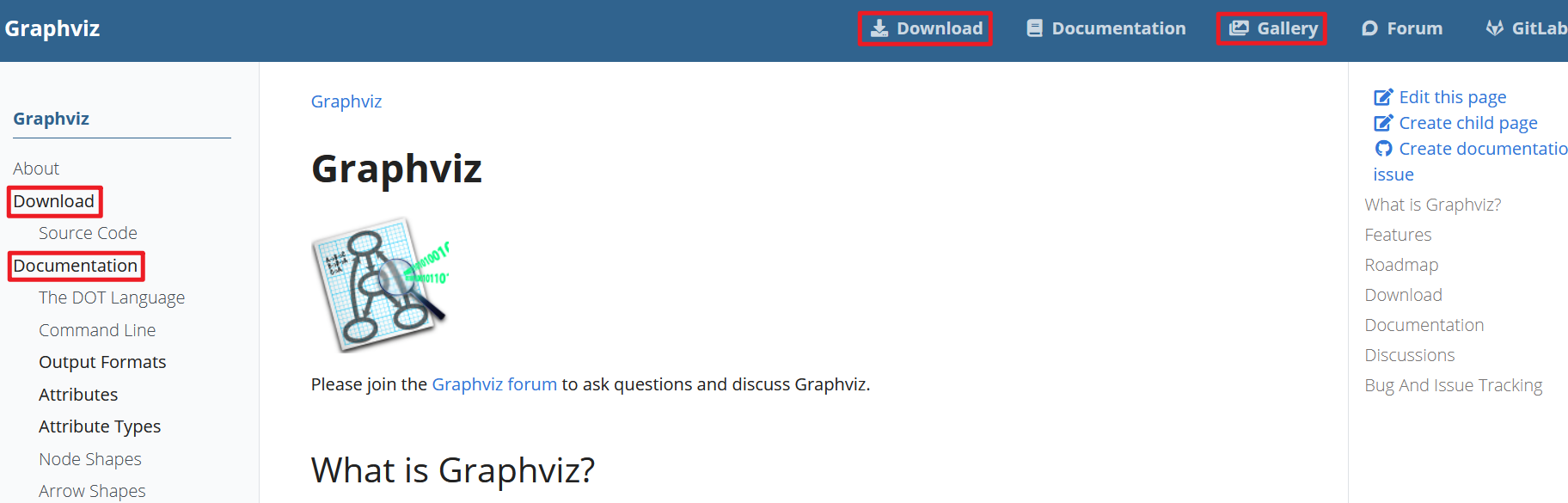
Task: Open the Node Shapes page
Action: [x=89, y=458]
